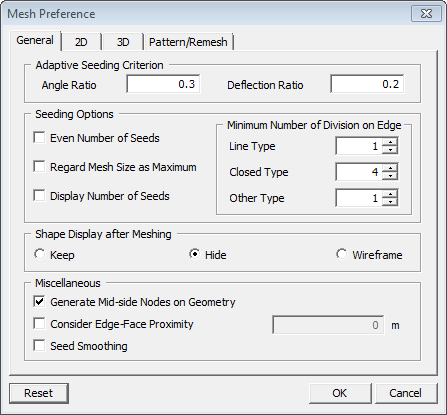Increase Line Type division count

tap(390, 142)
